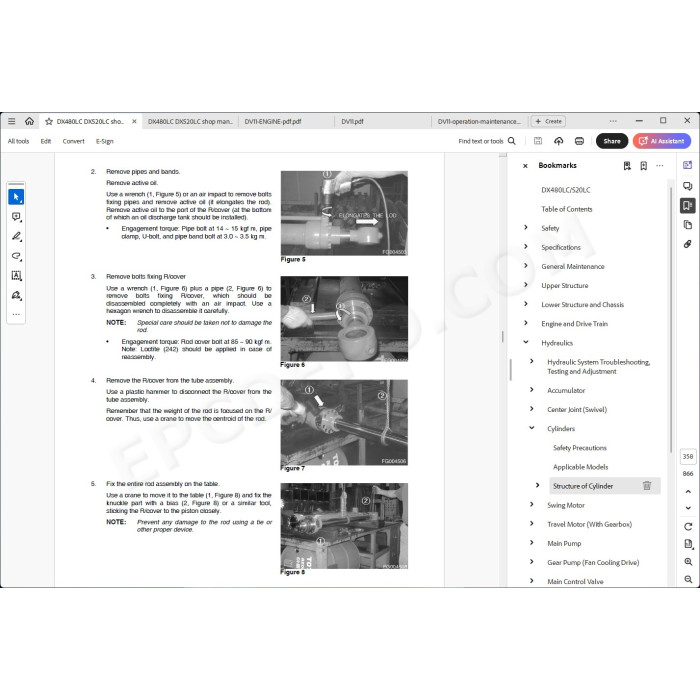700x700 pixels.
Task: Expand the Center Joint (Swivel) bookmark
Action: click(x=532, y=409)
